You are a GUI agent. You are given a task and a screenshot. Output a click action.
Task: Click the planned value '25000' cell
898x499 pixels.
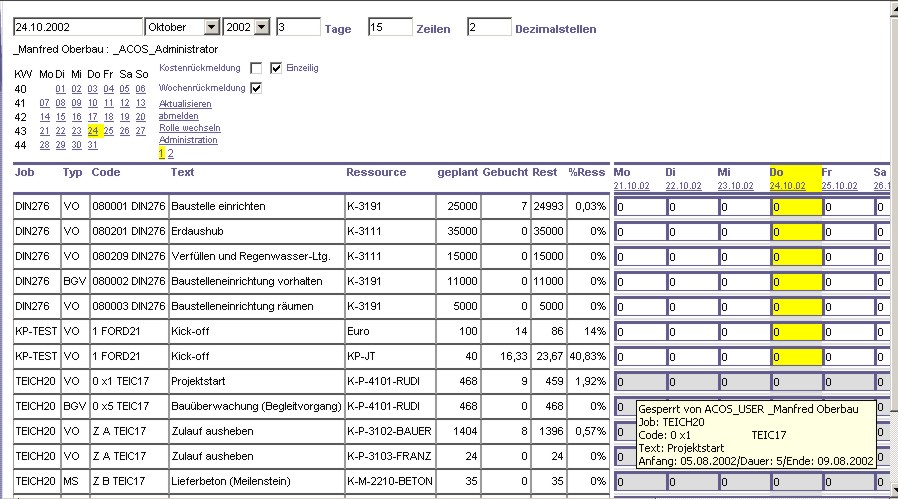pyautogui.click(x=458, y=206)
